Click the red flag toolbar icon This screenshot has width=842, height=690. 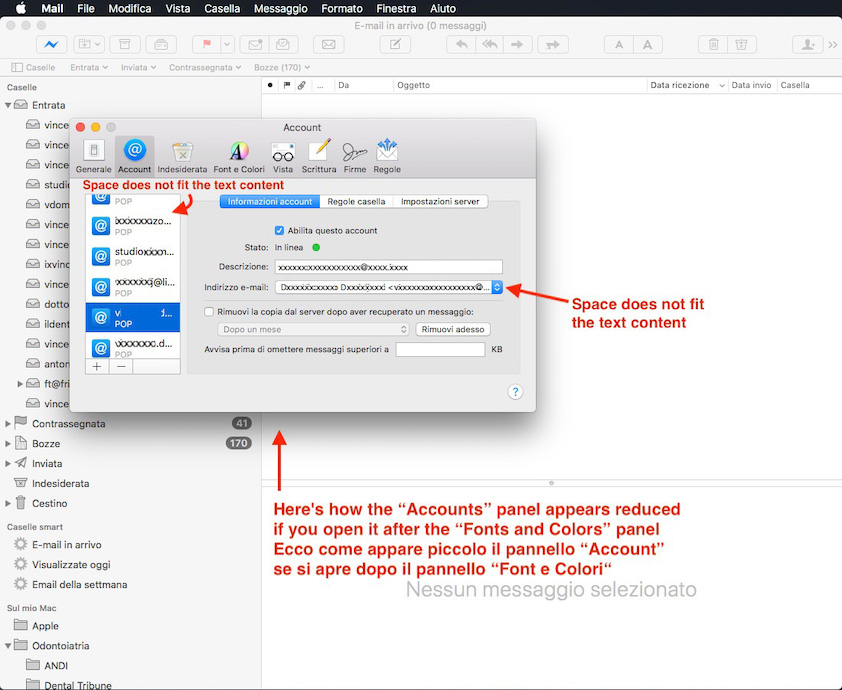(x=206, y=45)
